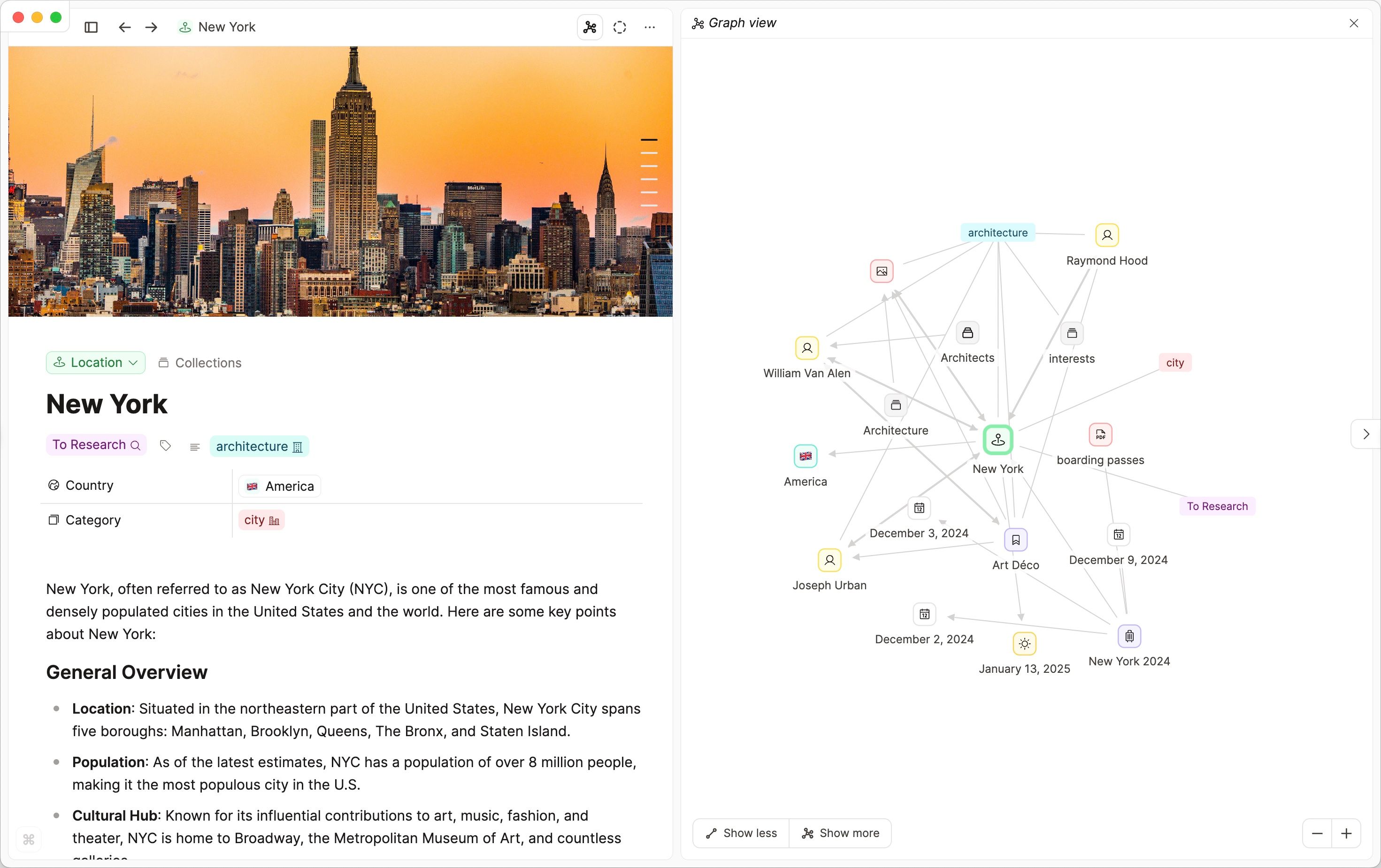Open graph view from the toolbar
This screenshot has height=868, width=1381.
click(589, 27)
